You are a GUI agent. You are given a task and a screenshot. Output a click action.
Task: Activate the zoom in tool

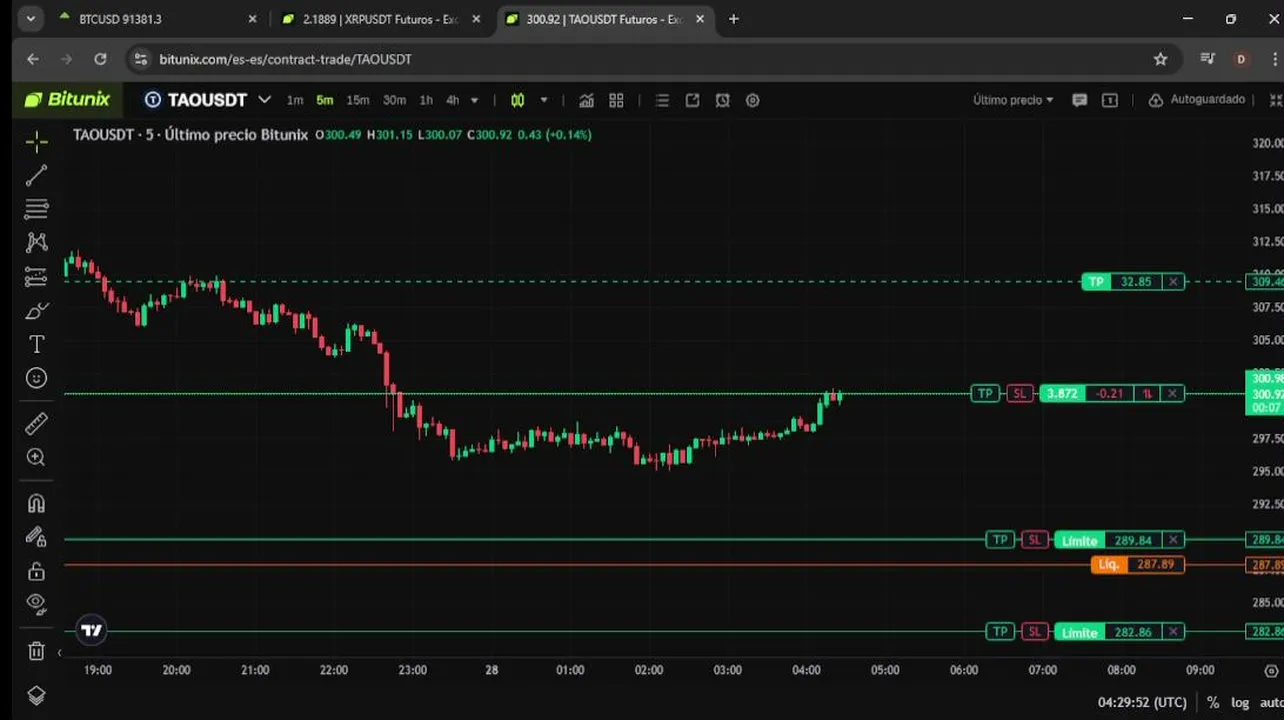37,458
